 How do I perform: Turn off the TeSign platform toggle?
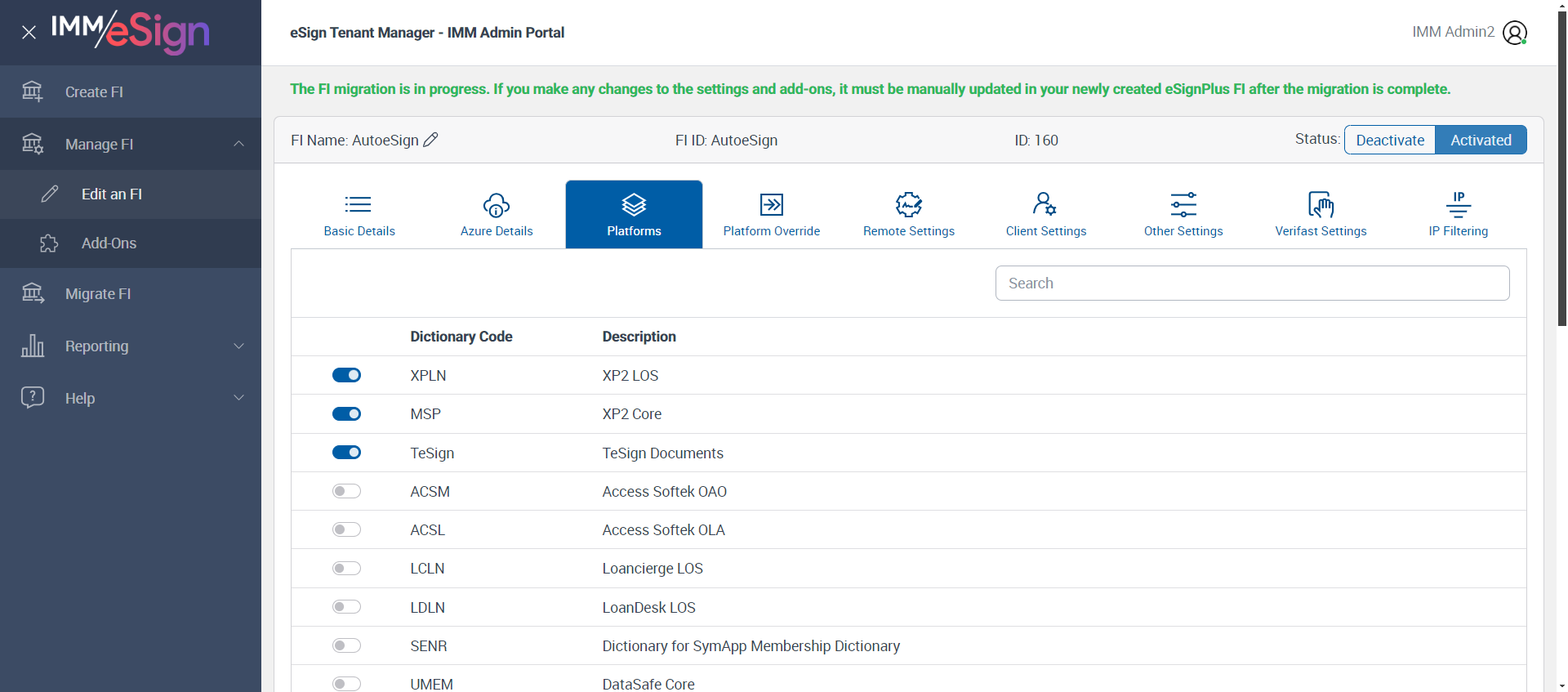(x=346, y=453)
